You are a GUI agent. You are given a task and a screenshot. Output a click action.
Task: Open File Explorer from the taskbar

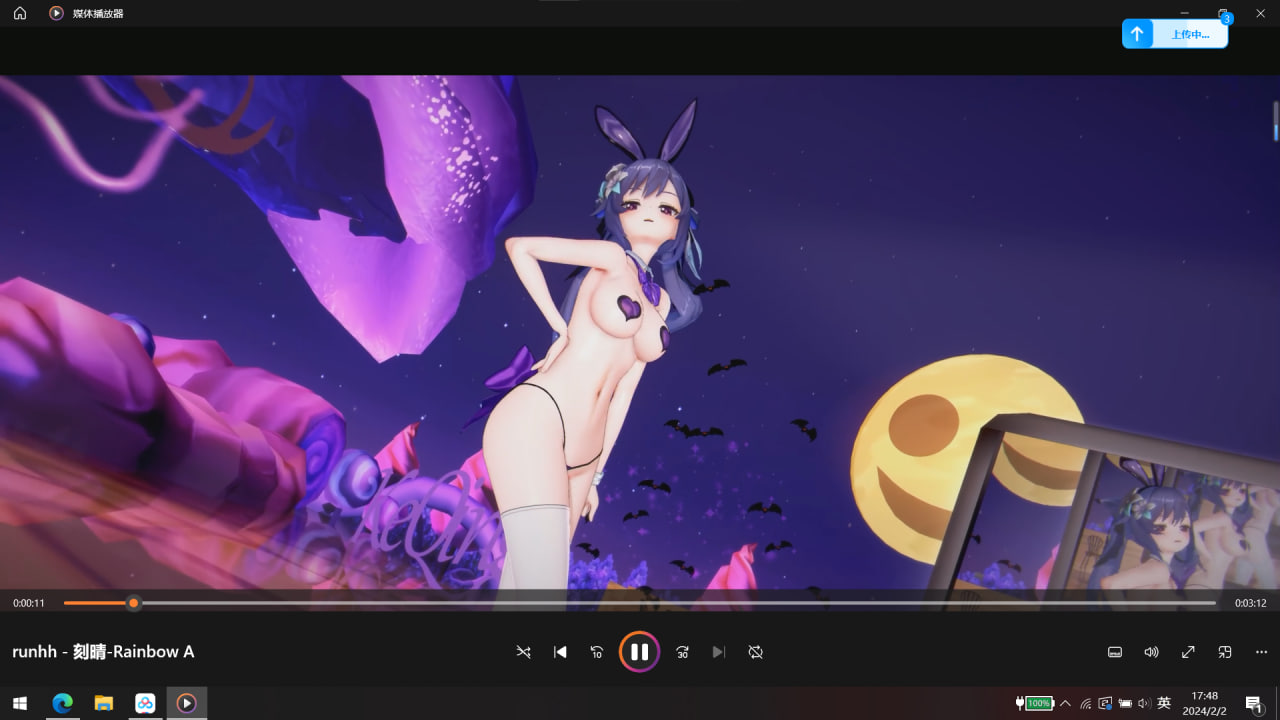pyautogui.click(x=104, y=703)
